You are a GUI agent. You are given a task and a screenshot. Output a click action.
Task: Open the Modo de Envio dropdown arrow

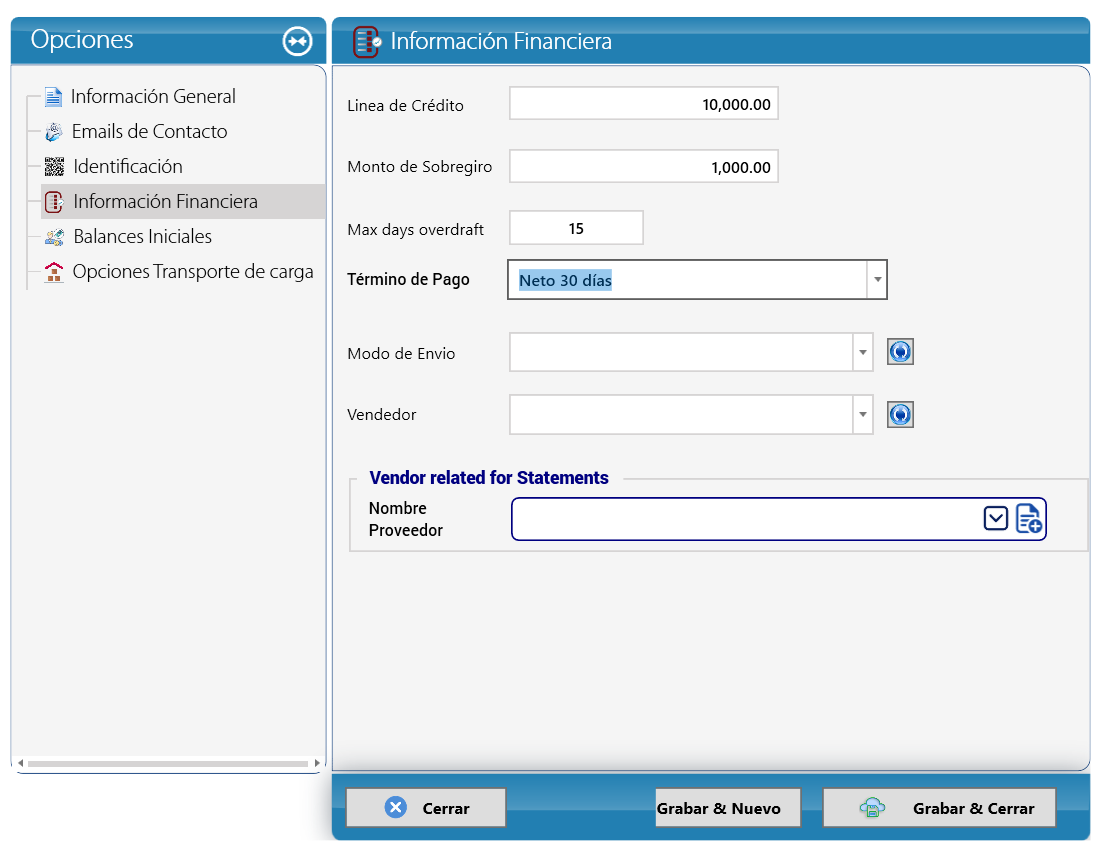862,352
